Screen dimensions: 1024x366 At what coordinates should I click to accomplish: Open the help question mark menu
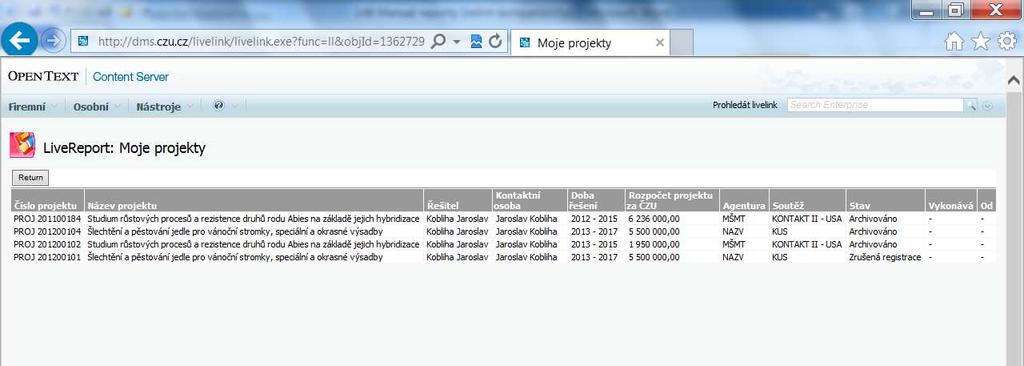(219, 105)
